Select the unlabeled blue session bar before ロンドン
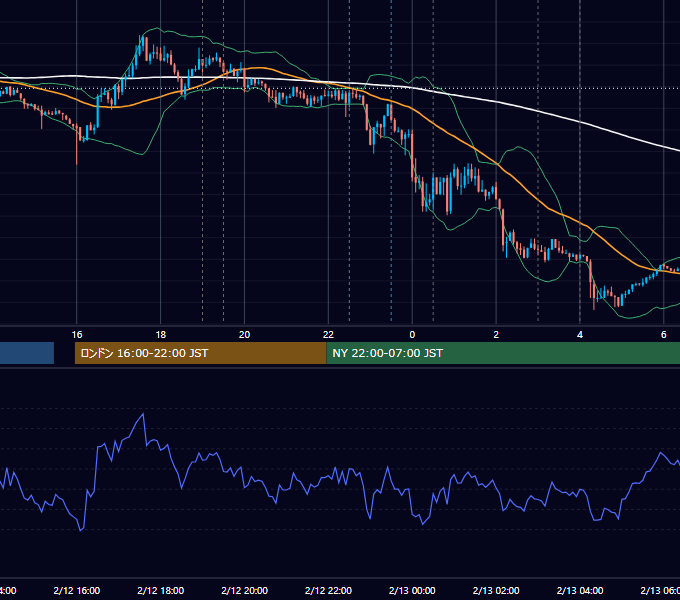 coord(27,353)
